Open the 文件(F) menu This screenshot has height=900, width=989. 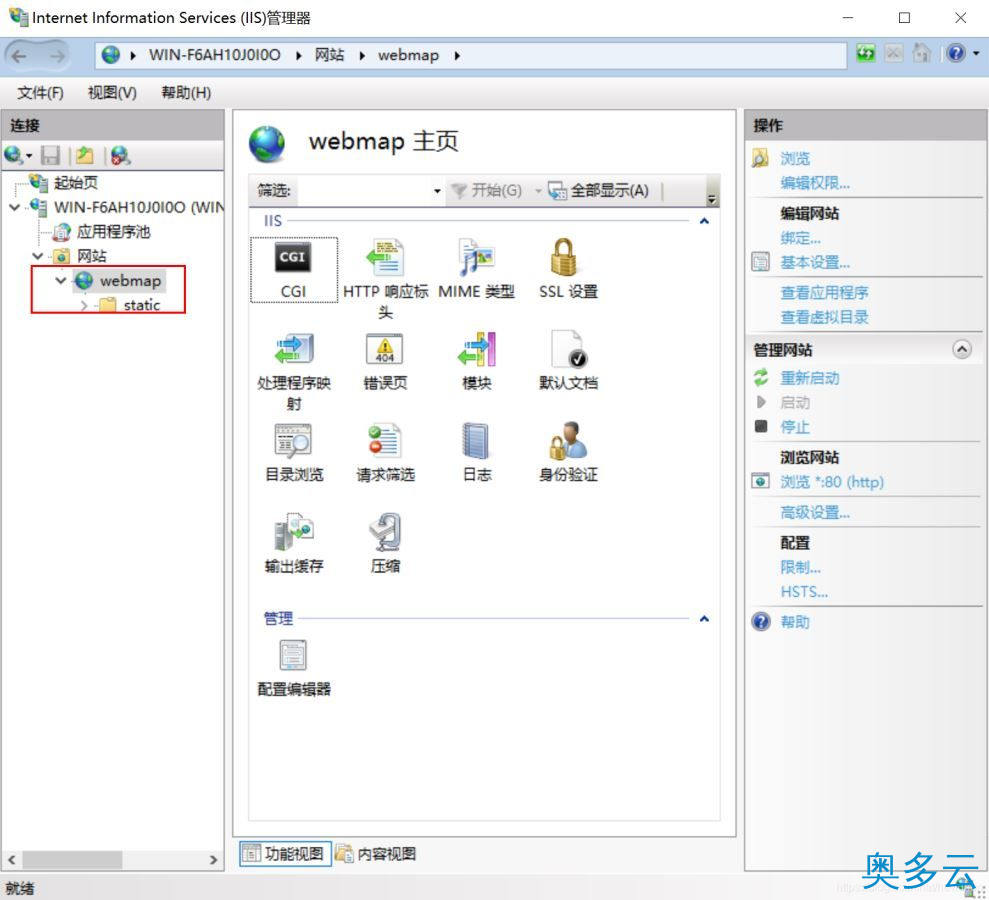tap(40, 93)
